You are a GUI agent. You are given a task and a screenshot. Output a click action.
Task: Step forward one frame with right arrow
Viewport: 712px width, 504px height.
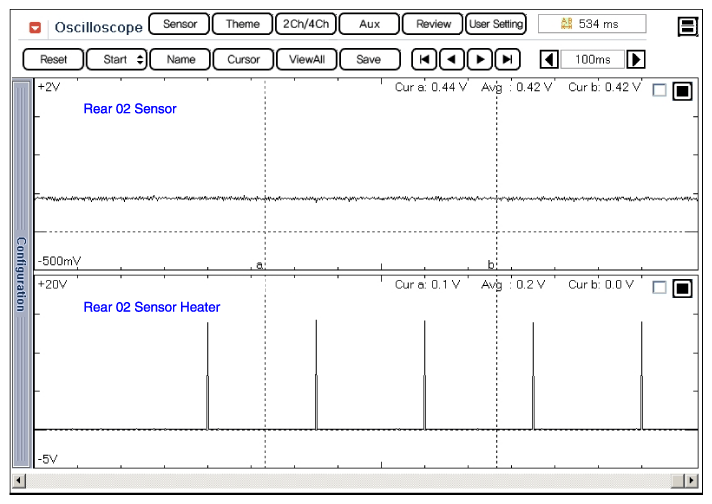click(480, 59)
